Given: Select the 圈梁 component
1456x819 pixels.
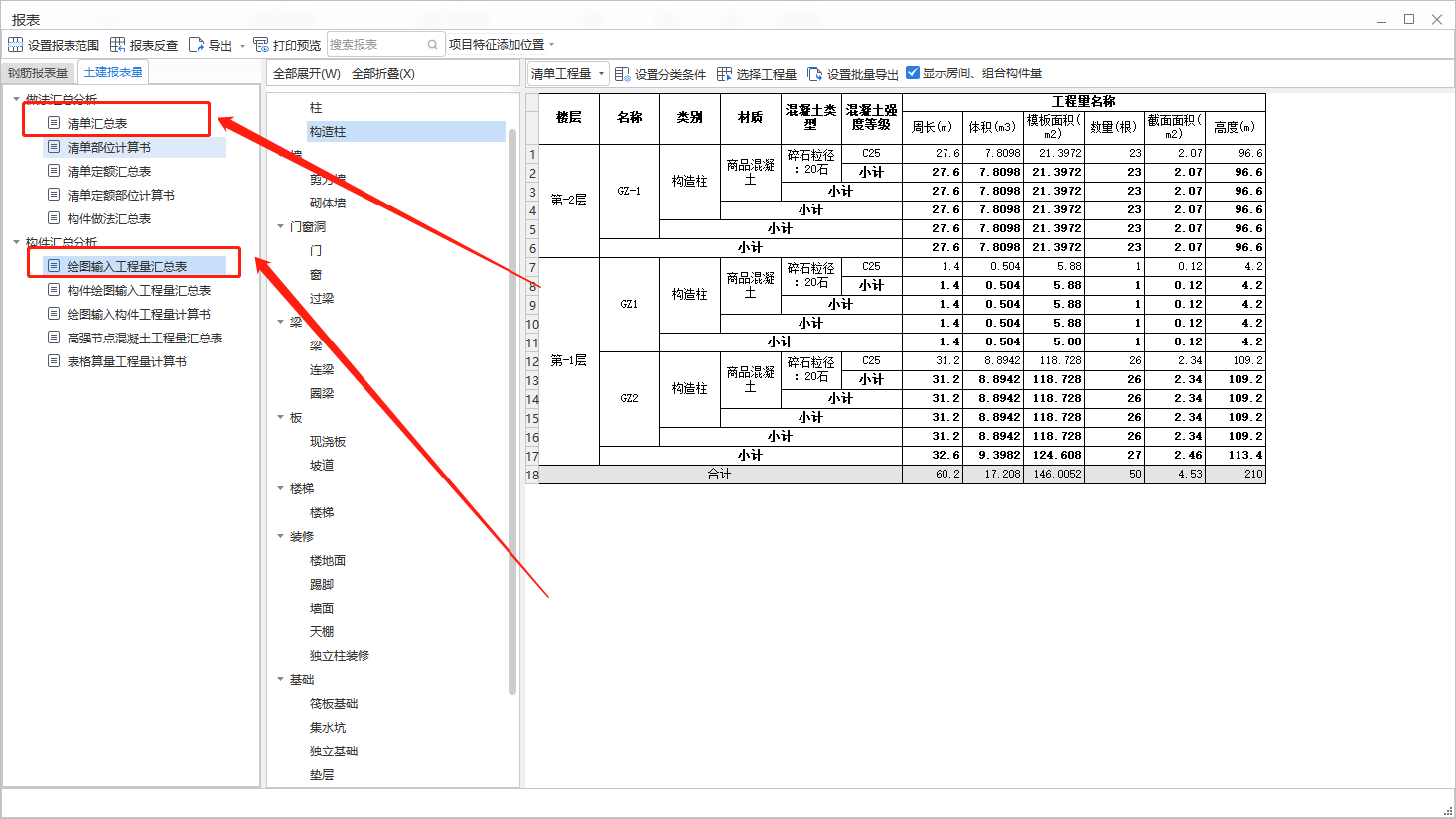Looking at the screenshot, I should click(x=322, y=394).
